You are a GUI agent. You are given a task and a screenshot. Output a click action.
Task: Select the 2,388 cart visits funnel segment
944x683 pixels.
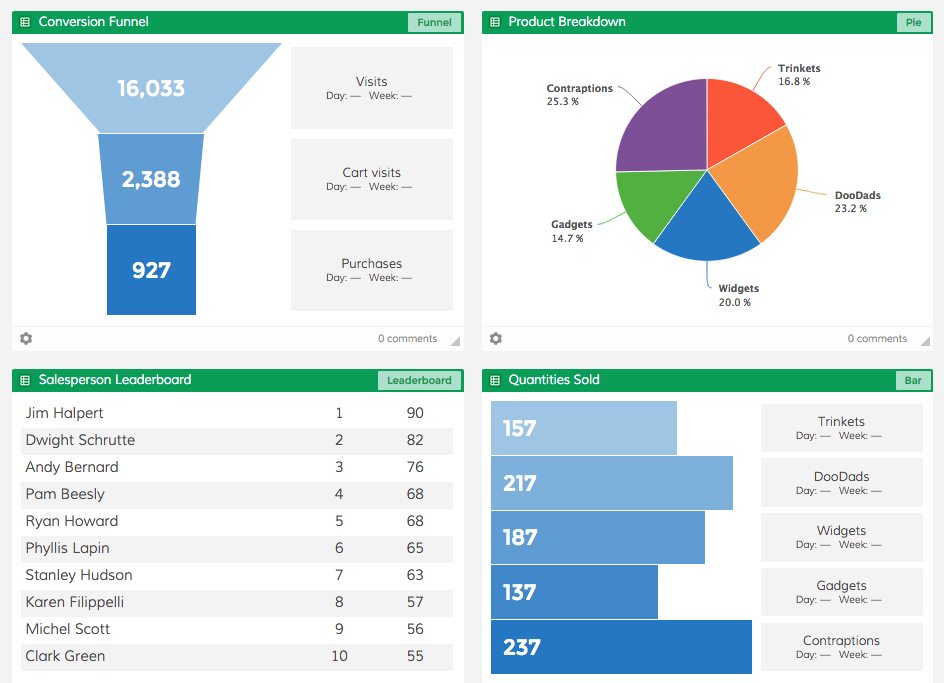coord(151,179)
